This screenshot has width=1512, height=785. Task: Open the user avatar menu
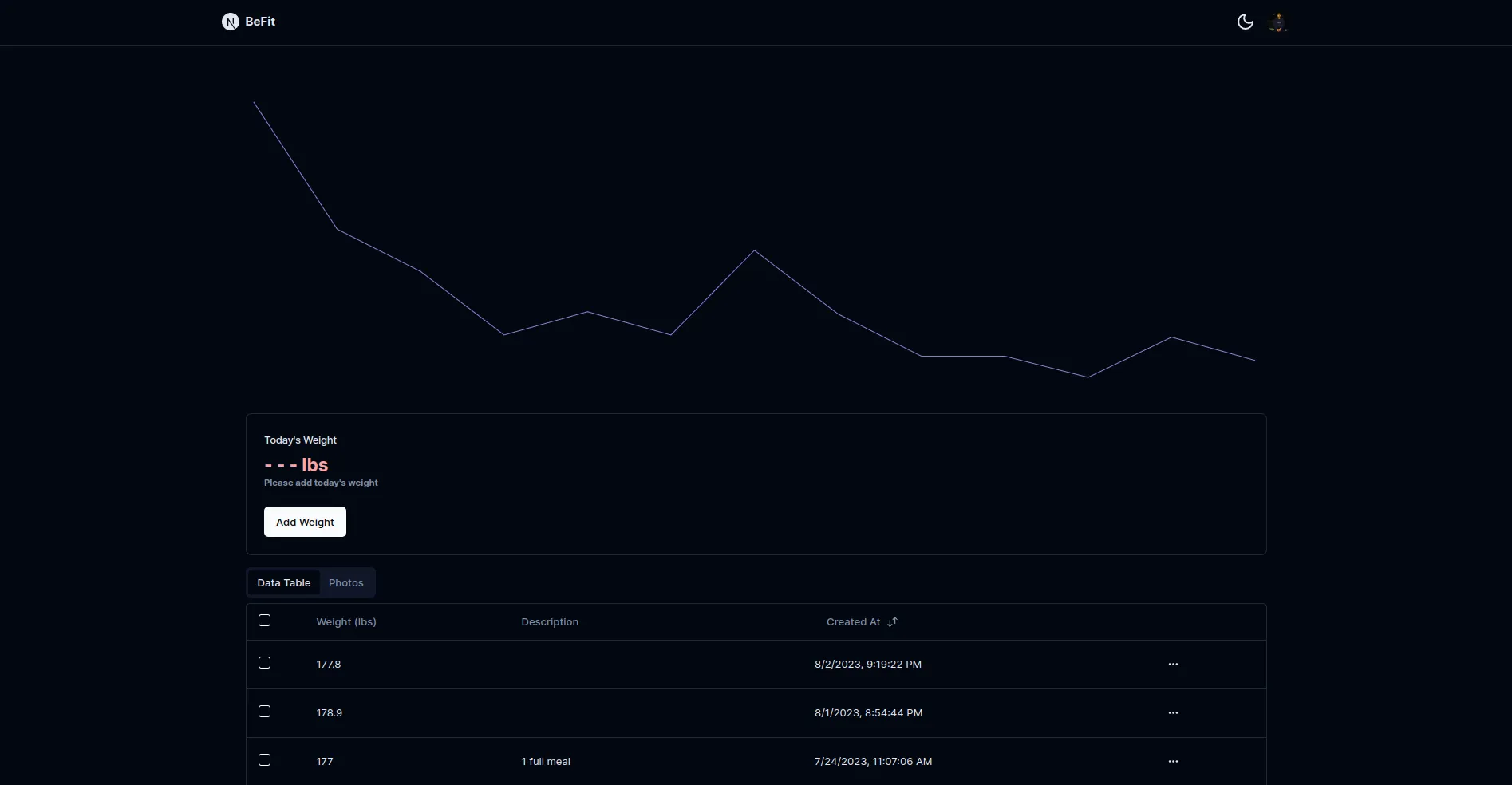coord(1278,22)
